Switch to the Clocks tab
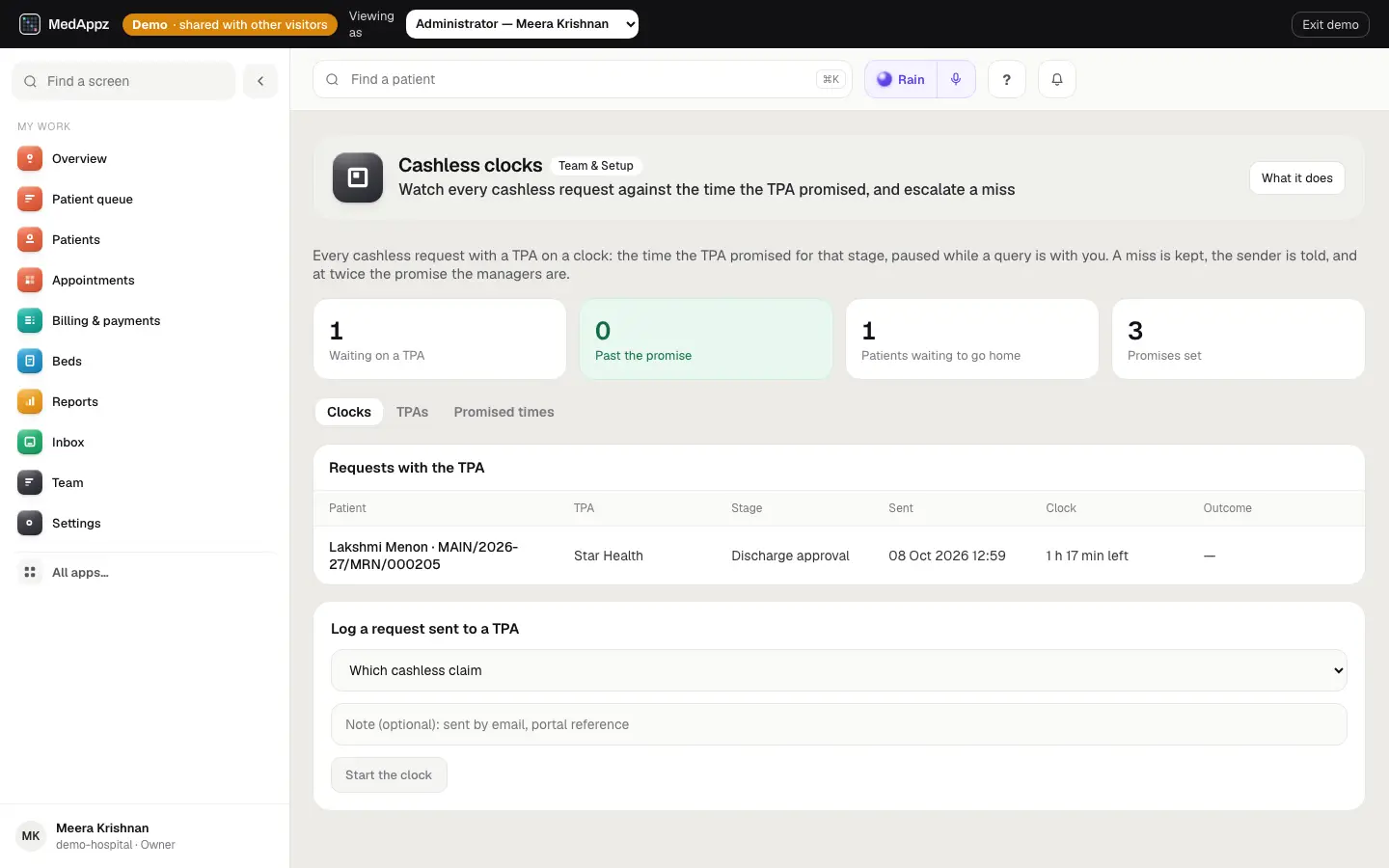1389x868 pixels. (349, 412)
